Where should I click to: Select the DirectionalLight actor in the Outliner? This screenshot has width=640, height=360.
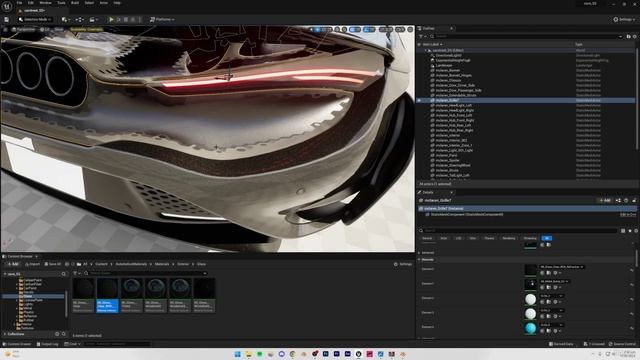(448, 55)
